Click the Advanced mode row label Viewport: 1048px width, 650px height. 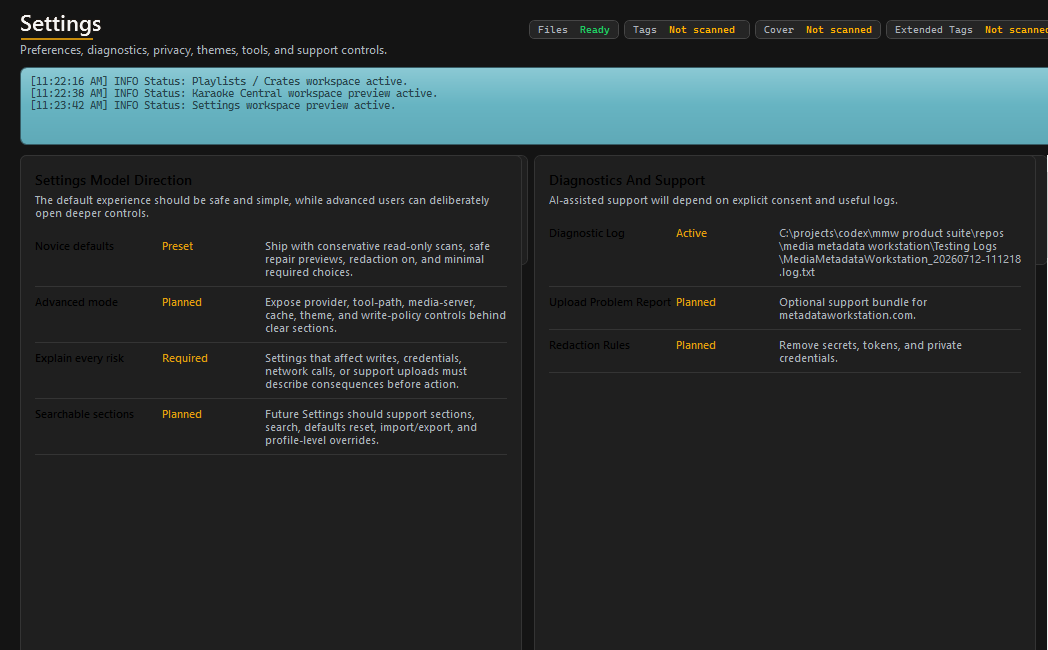(x=76, y=303)
